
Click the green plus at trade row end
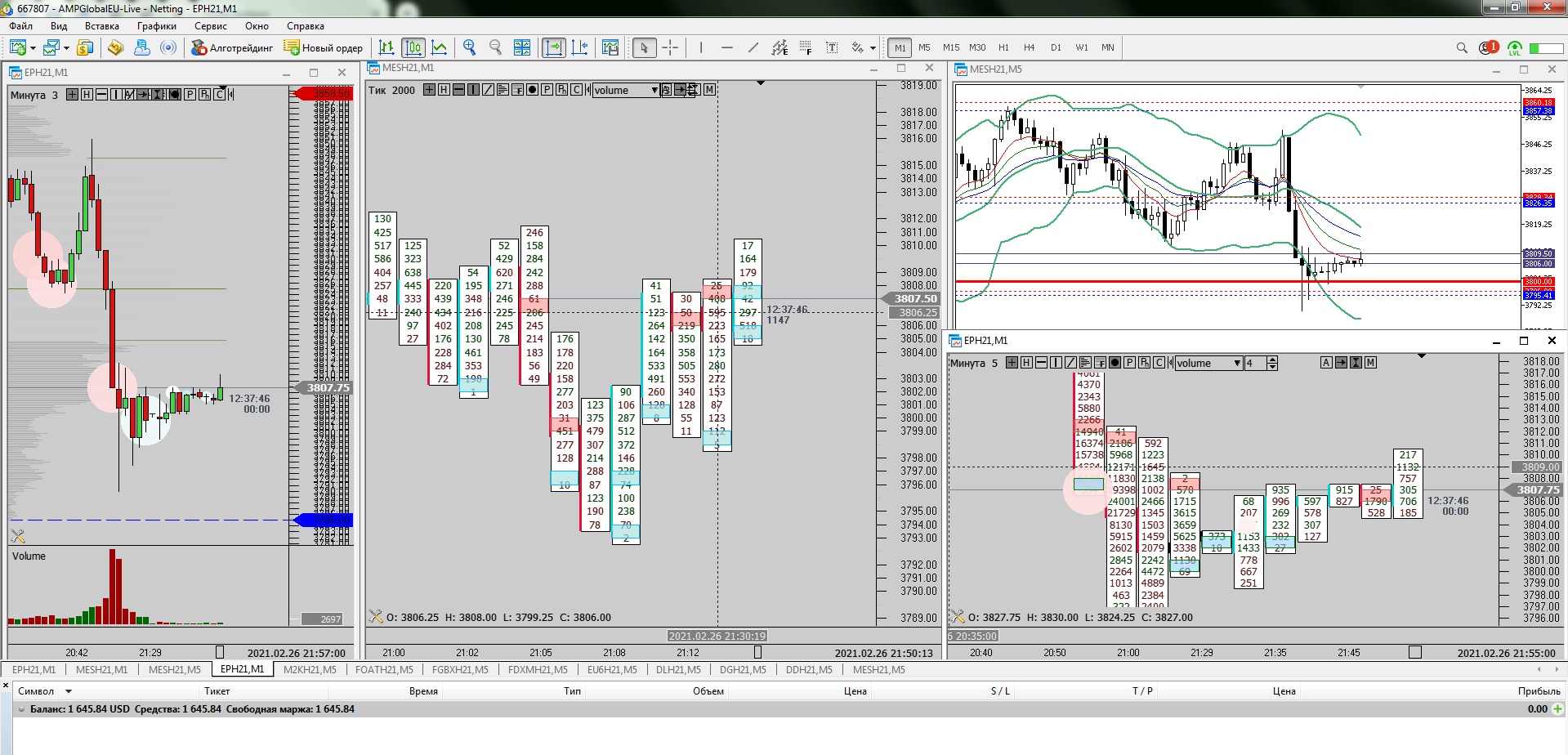tap(1558, 709)
